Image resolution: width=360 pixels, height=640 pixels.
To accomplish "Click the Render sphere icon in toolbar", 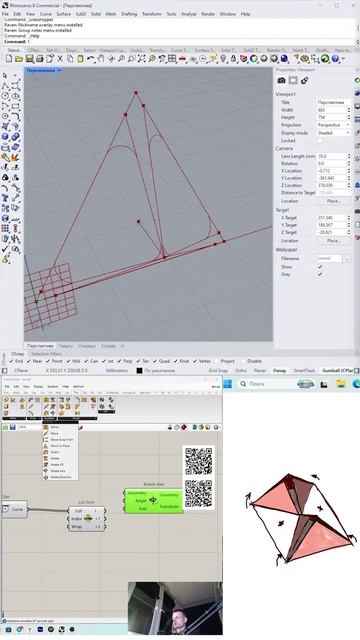I will pos(284,59).
